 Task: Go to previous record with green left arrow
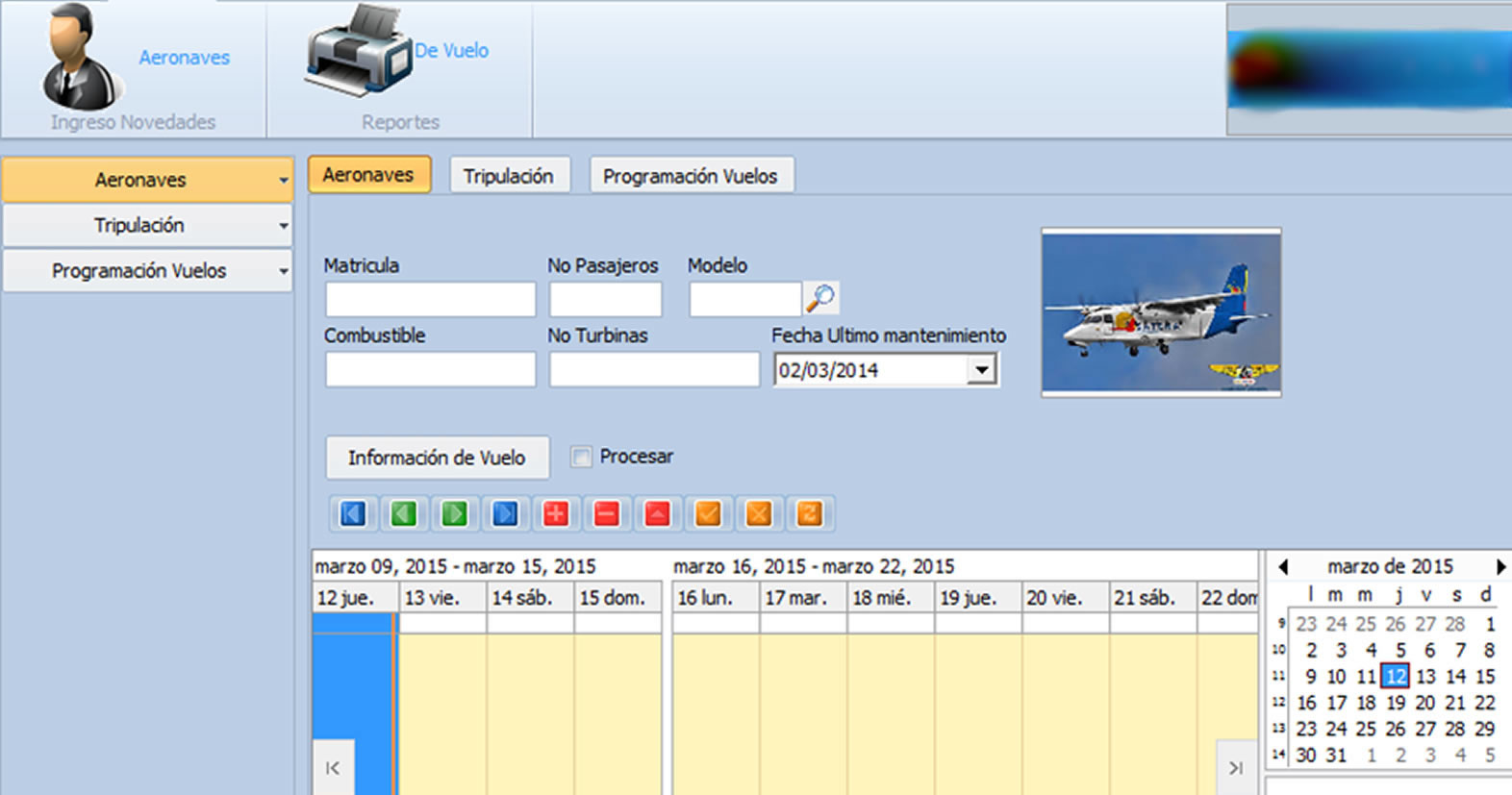pos(403,514)
